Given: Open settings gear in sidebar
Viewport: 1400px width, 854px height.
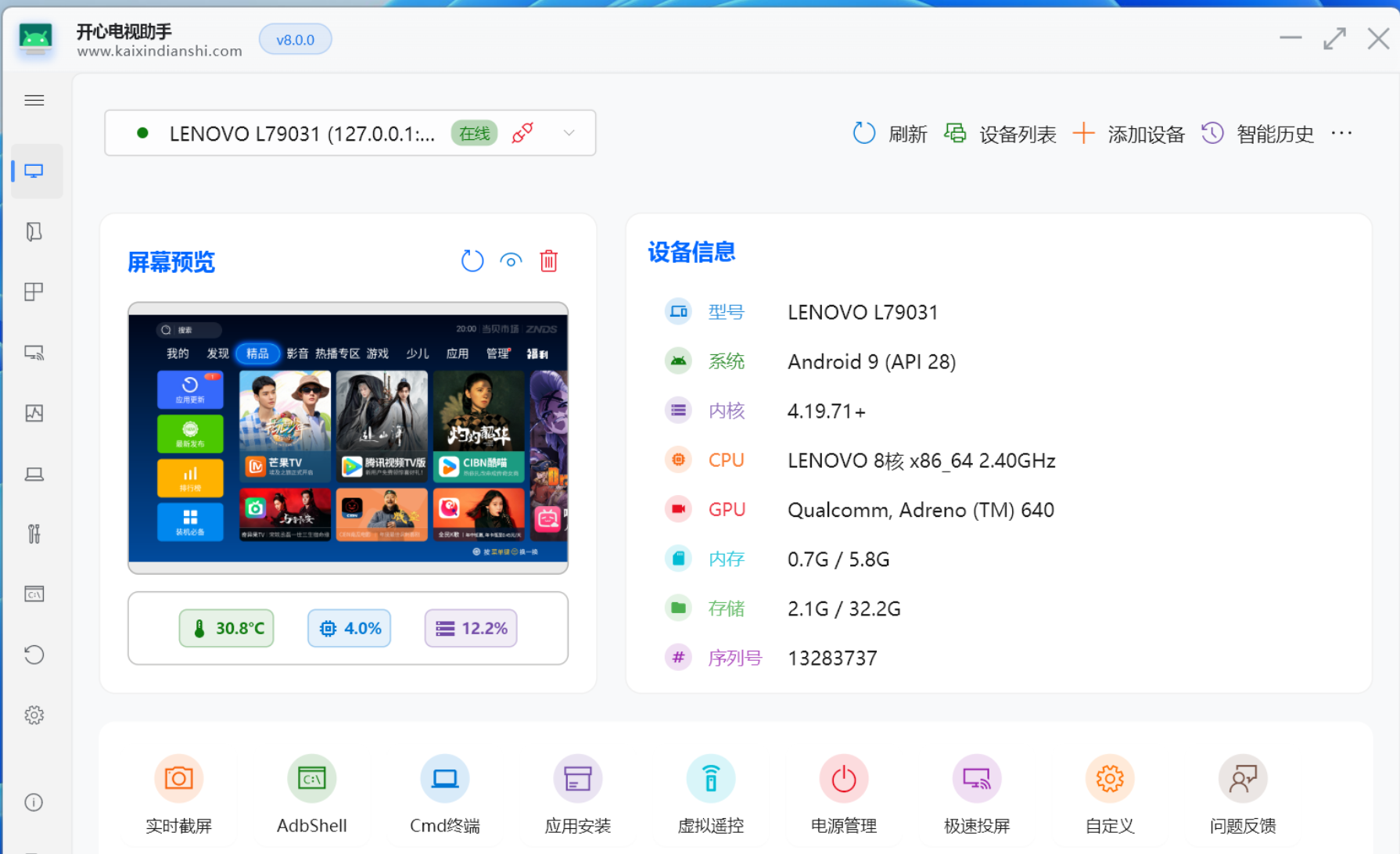Looking at the screenshot, I should tap(34, 715).
